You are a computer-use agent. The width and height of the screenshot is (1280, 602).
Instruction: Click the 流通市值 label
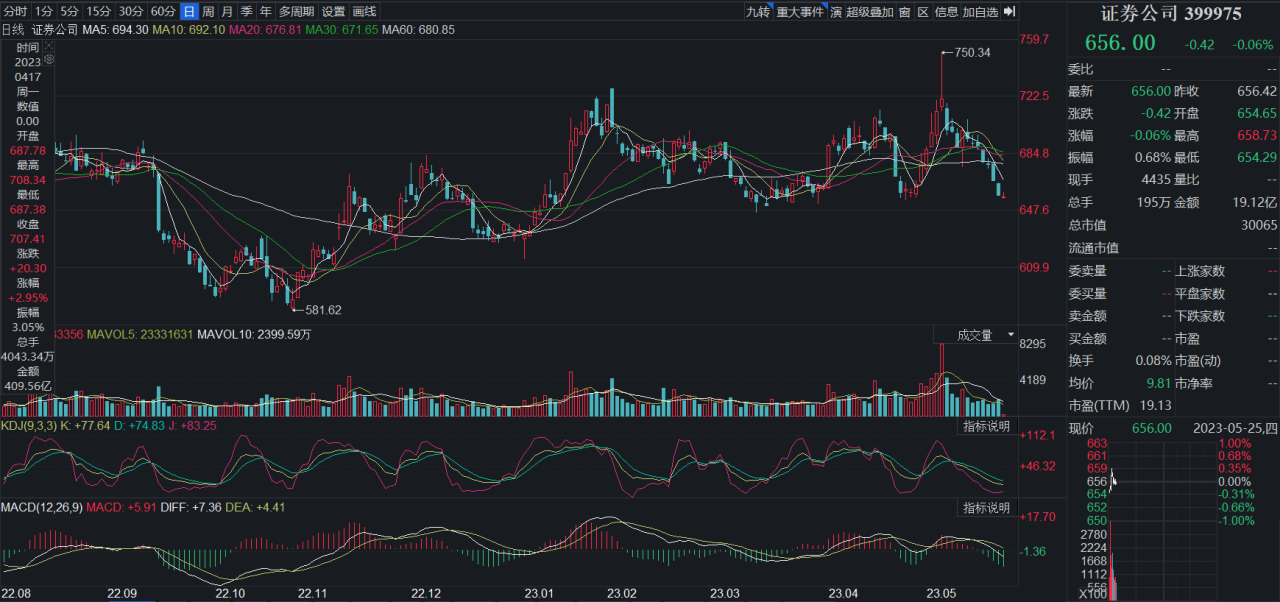coord(1094,248)
